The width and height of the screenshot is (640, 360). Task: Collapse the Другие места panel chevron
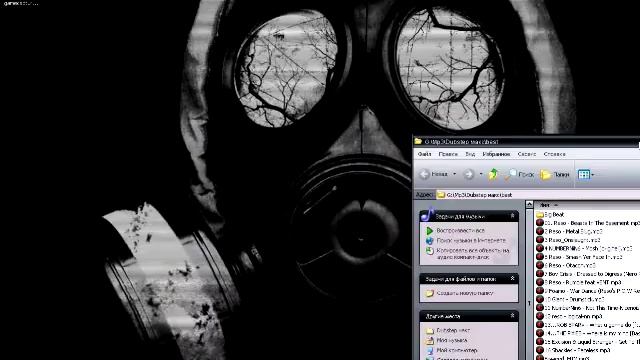(512, 316)
